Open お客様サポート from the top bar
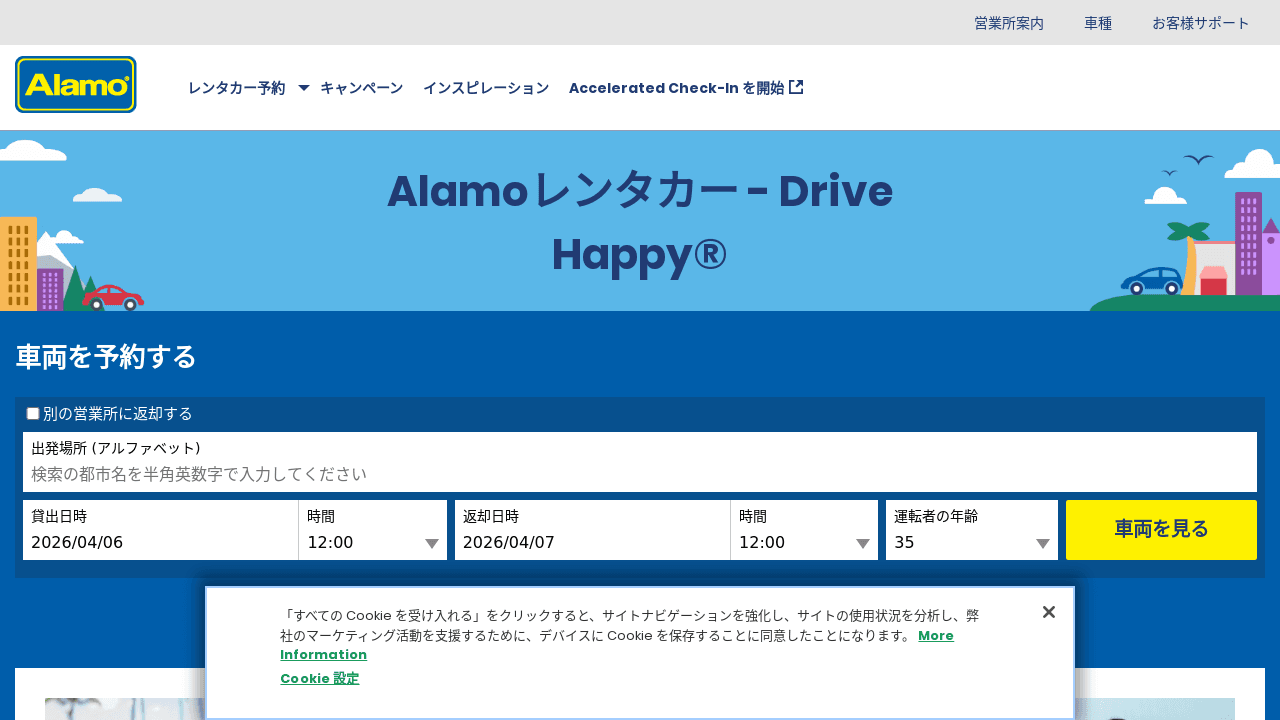 click(x=1202, y=22)
